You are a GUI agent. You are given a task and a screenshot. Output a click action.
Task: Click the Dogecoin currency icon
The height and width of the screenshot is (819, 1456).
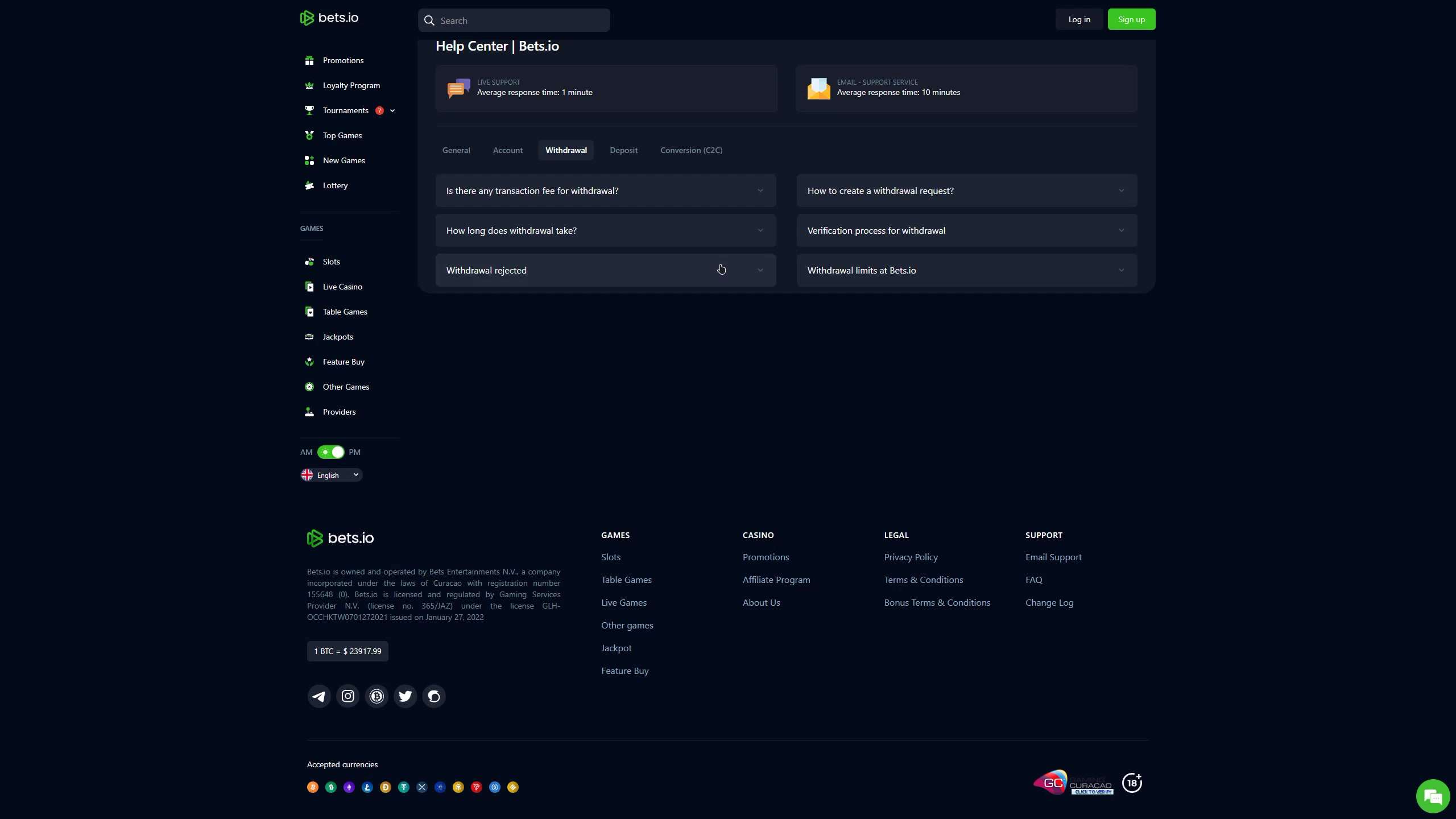pyautogui.click(x=386, y=787)
